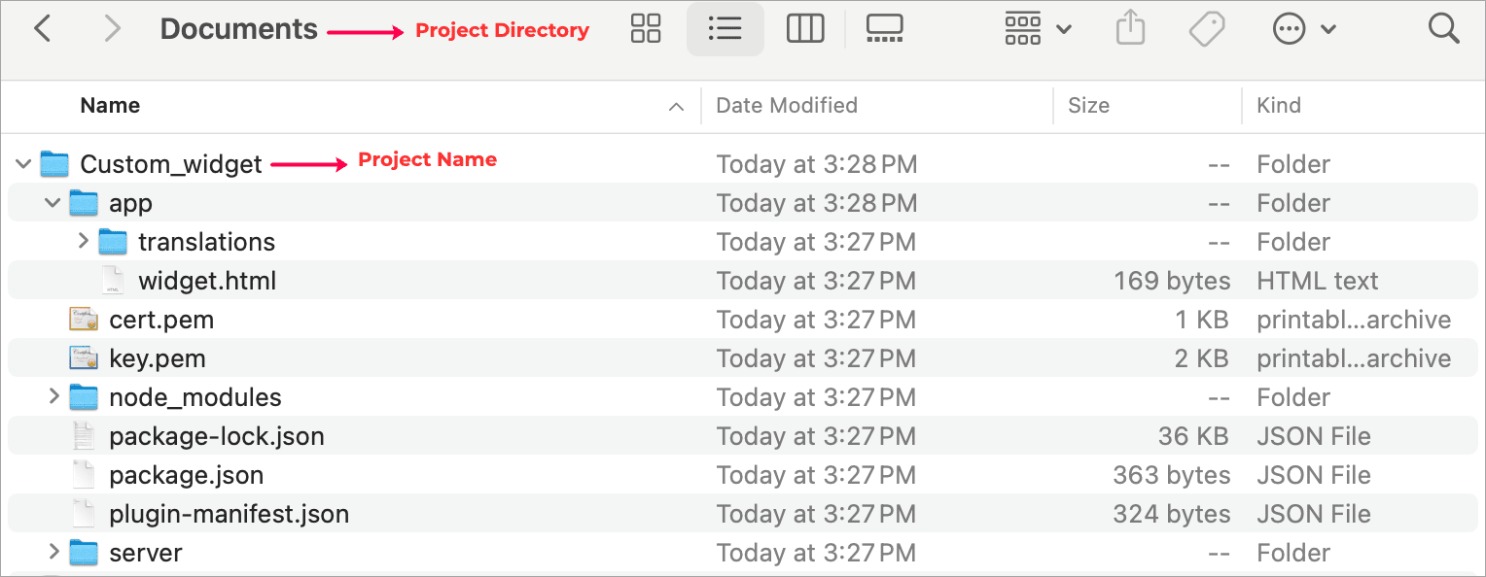Switch to icon grid view
The image size is (1486, 577).
click(646, 29)
